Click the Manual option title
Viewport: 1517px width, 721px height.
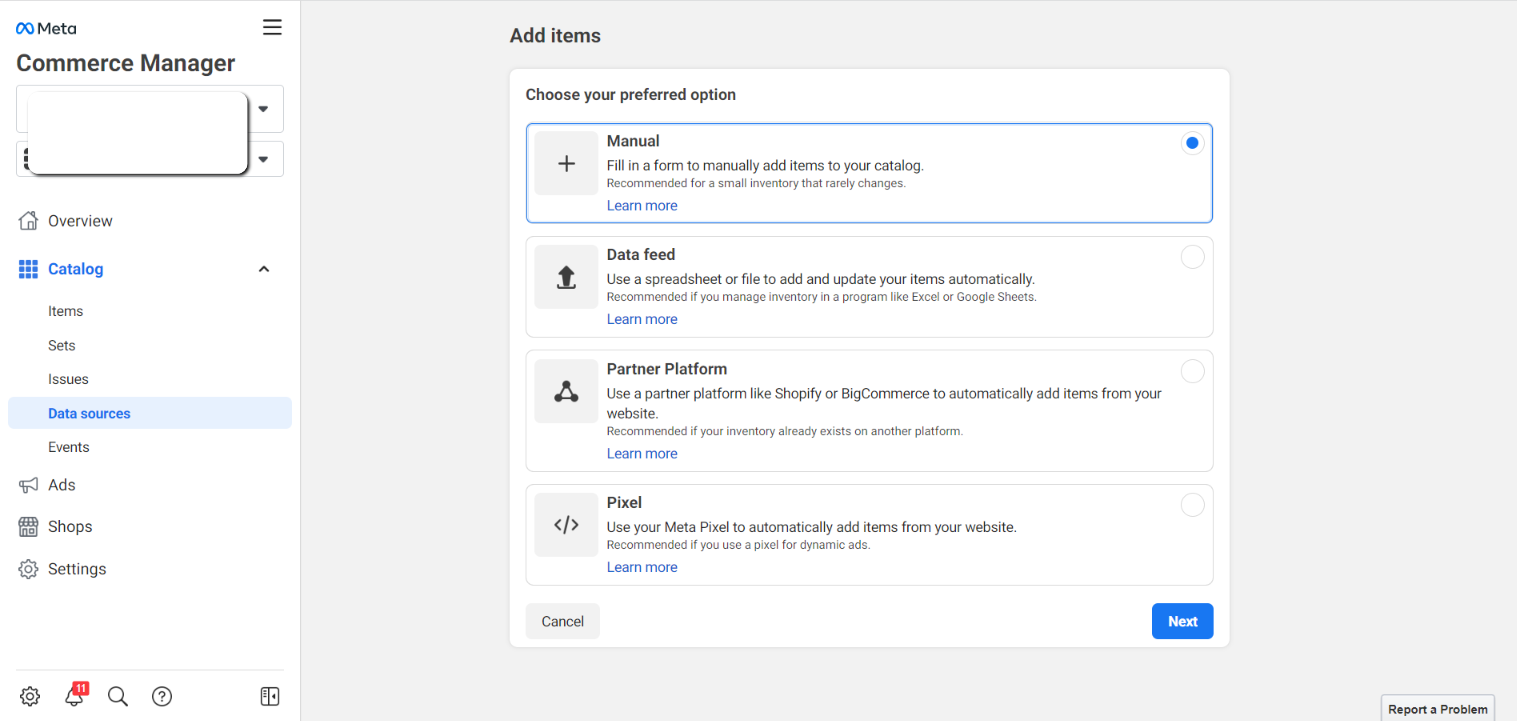pyautogui.click(x=633, y=141)
